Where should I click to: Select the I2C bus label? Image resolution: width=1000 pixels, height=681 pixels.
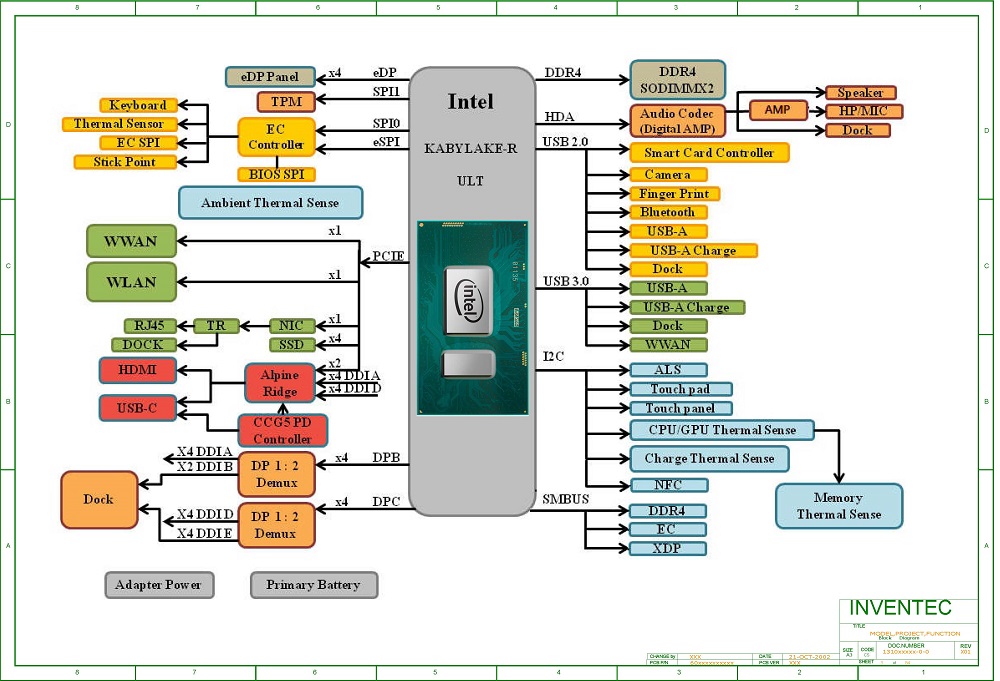(553, 356)
